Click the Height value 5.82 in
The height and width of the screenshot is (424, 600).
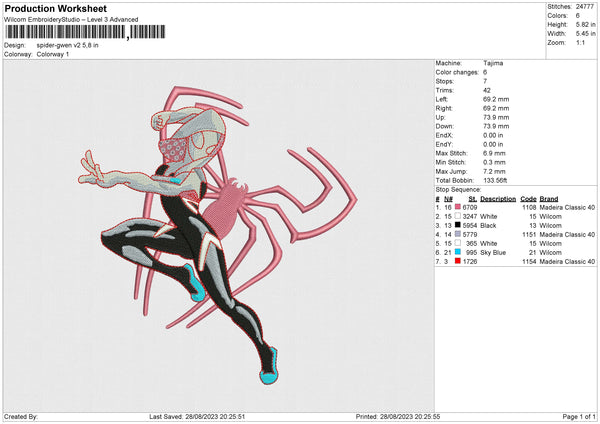pos(585,24)
